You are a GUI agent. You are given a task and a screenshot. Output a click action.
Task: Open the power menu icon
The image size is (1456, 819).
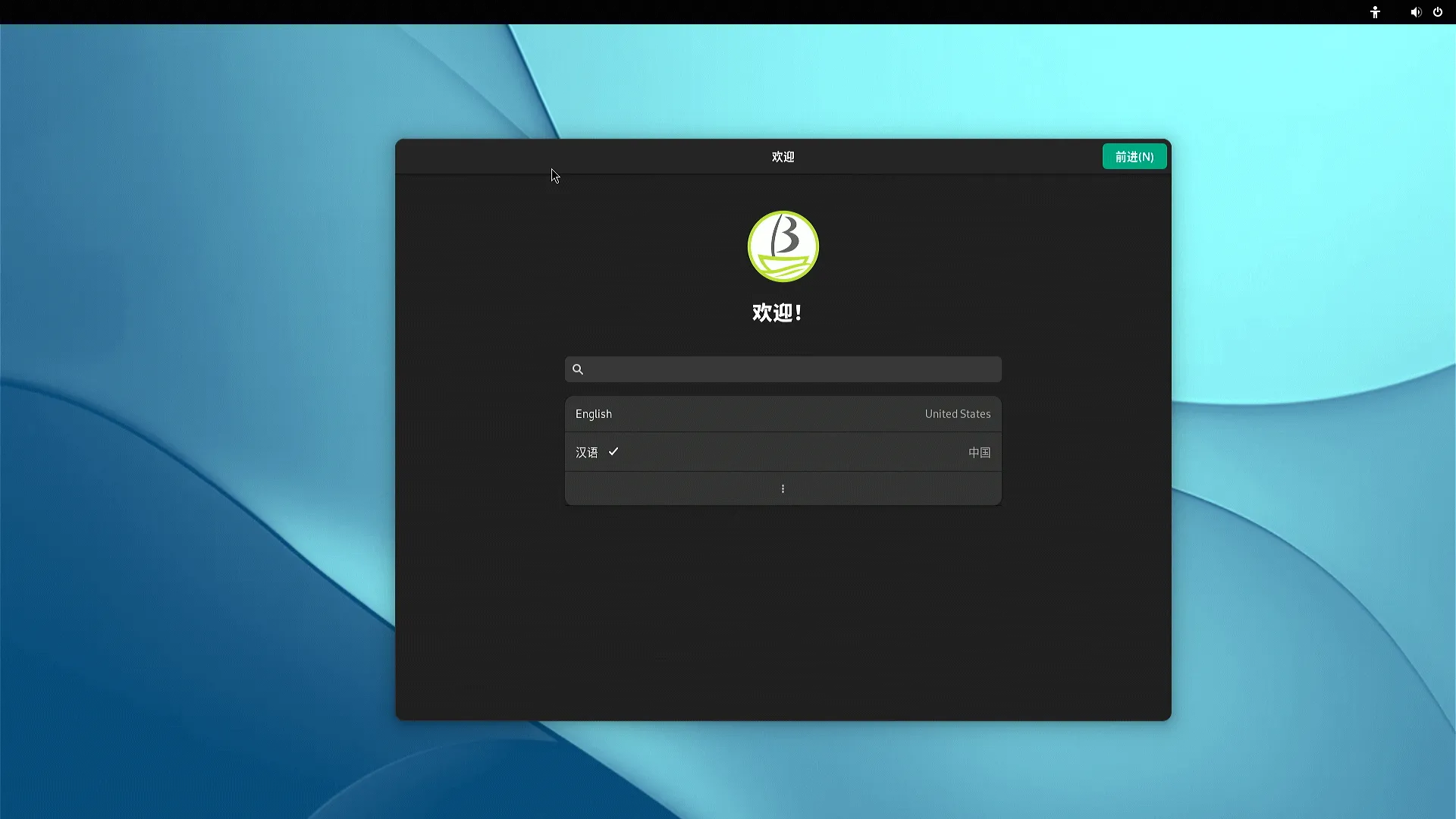1437,12
